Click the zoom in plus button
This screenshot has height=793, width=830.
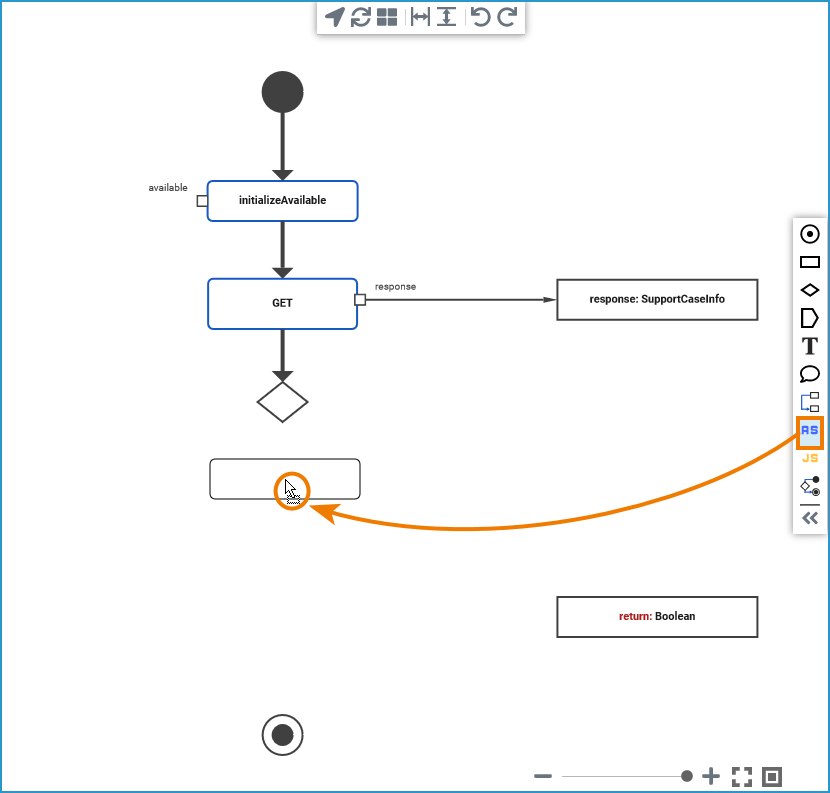[x=711, y=776]
